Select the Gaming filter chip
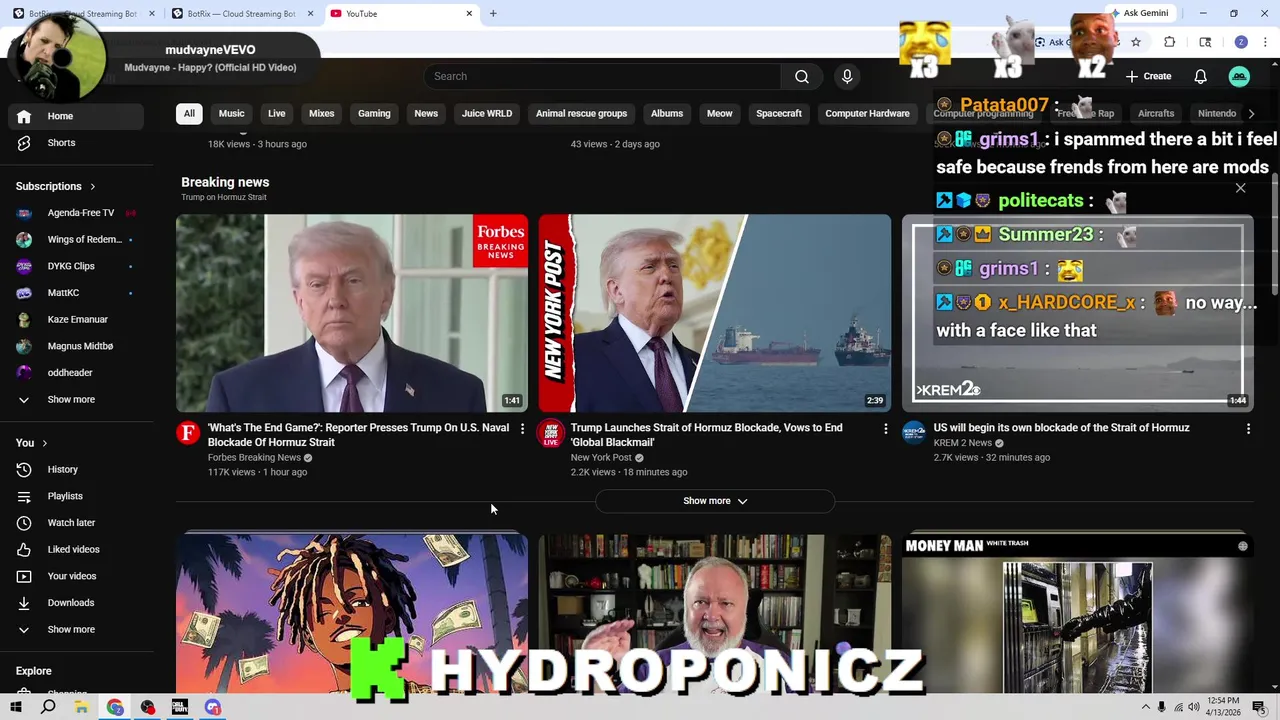Viewport: 1280px width, 720px height. tap(374, 113)
